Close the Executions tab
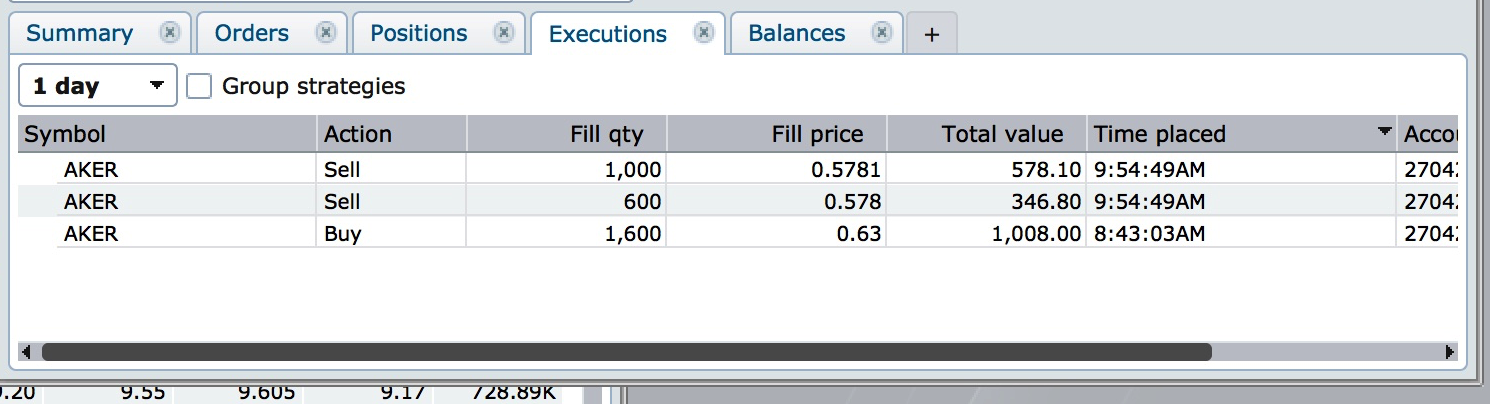This screenshot has width=1490, height=404. coord(704,33)
